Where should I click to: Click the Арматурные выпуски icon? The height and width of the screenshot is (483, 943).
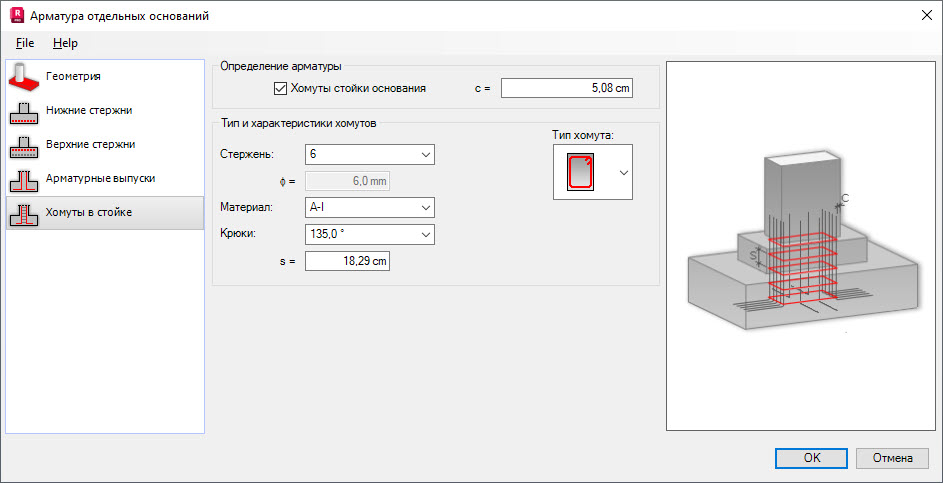[23, 179]
